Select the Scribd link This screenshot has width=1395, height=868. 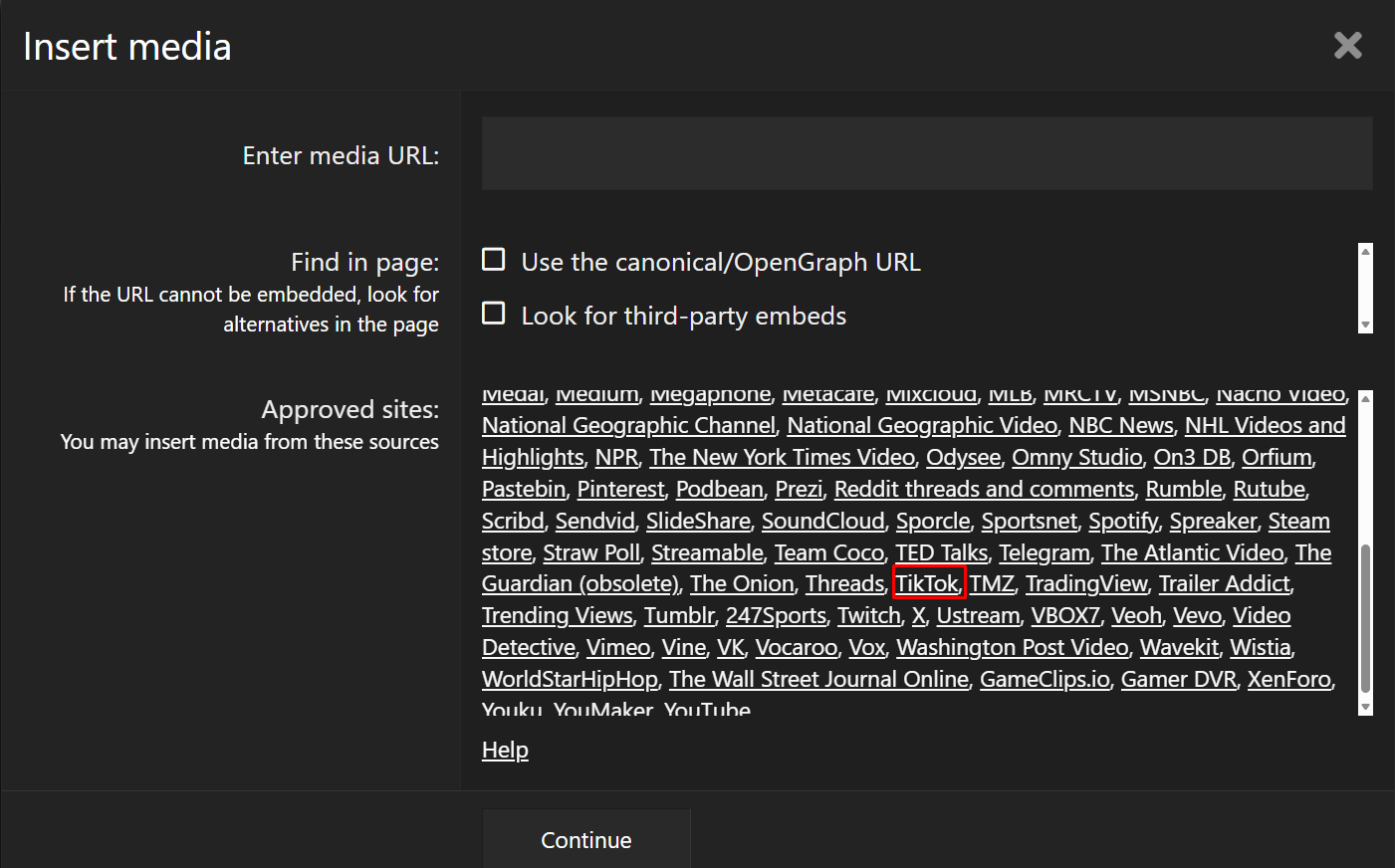click(513, 522)
